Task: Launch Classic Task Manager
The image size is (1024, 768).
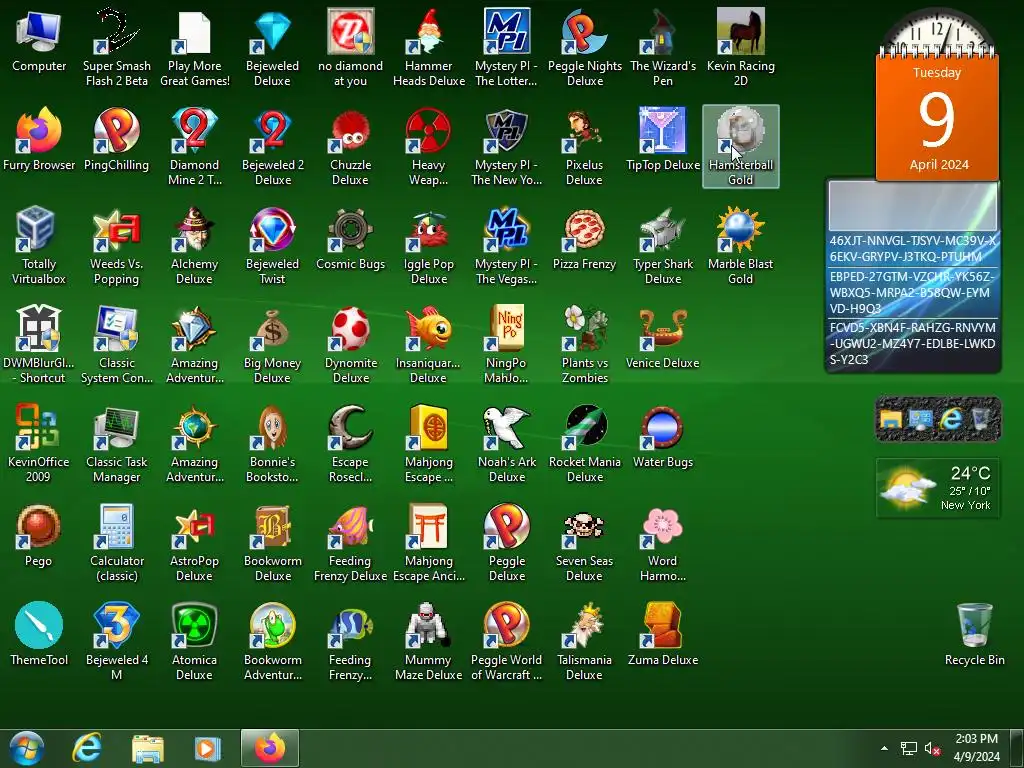Action: [x=116, y=443]
